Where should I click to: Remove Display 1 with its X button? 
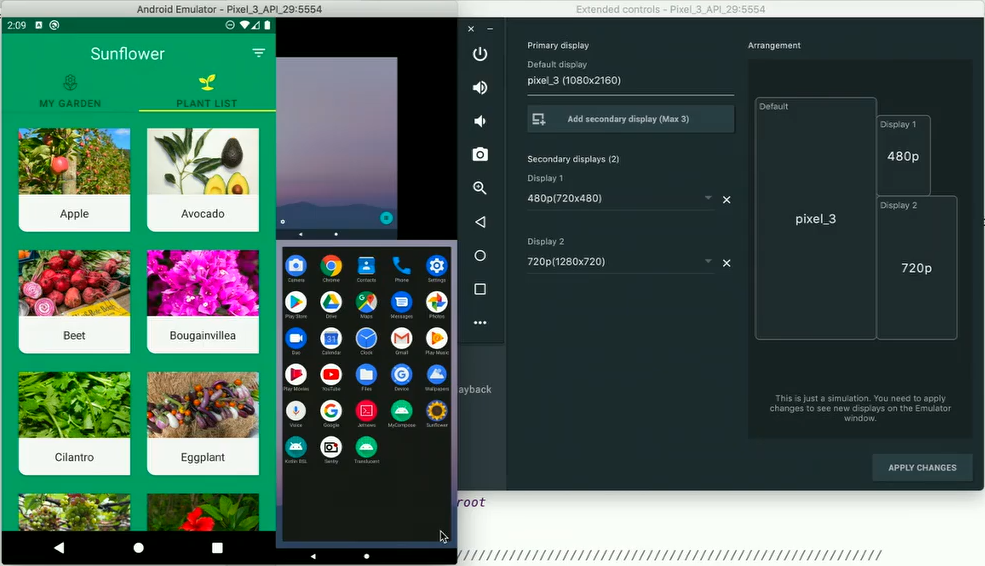pyautogui.click(x=726, y=200)
